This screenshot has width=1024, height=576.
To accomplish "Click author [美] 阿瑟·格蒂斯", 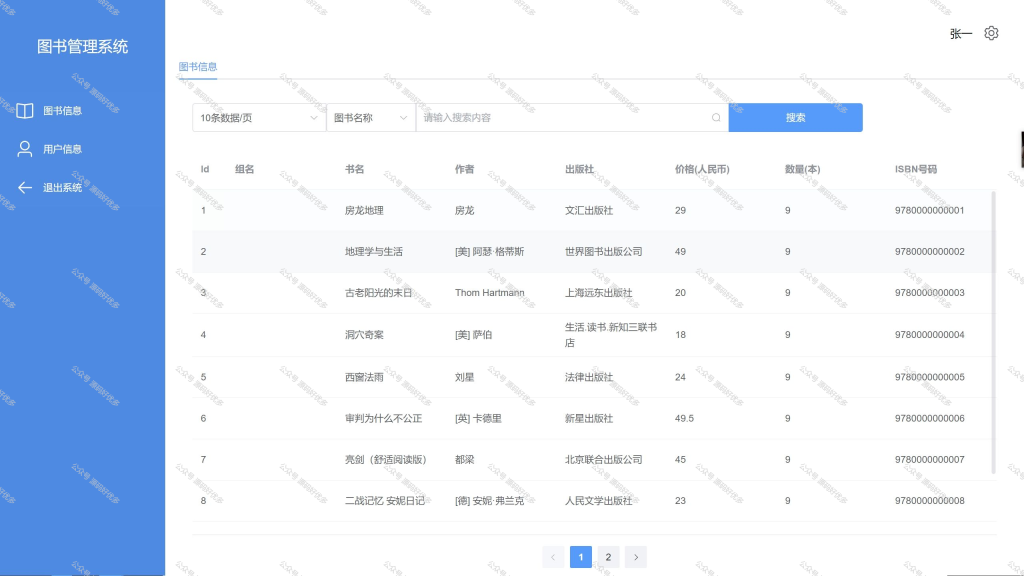I will point(489,251).
